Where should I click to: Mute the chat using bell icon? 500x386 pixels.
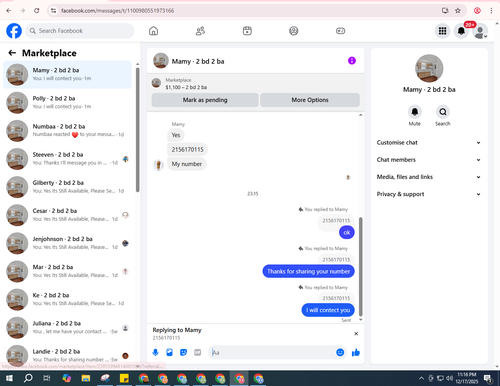point(415,112)
